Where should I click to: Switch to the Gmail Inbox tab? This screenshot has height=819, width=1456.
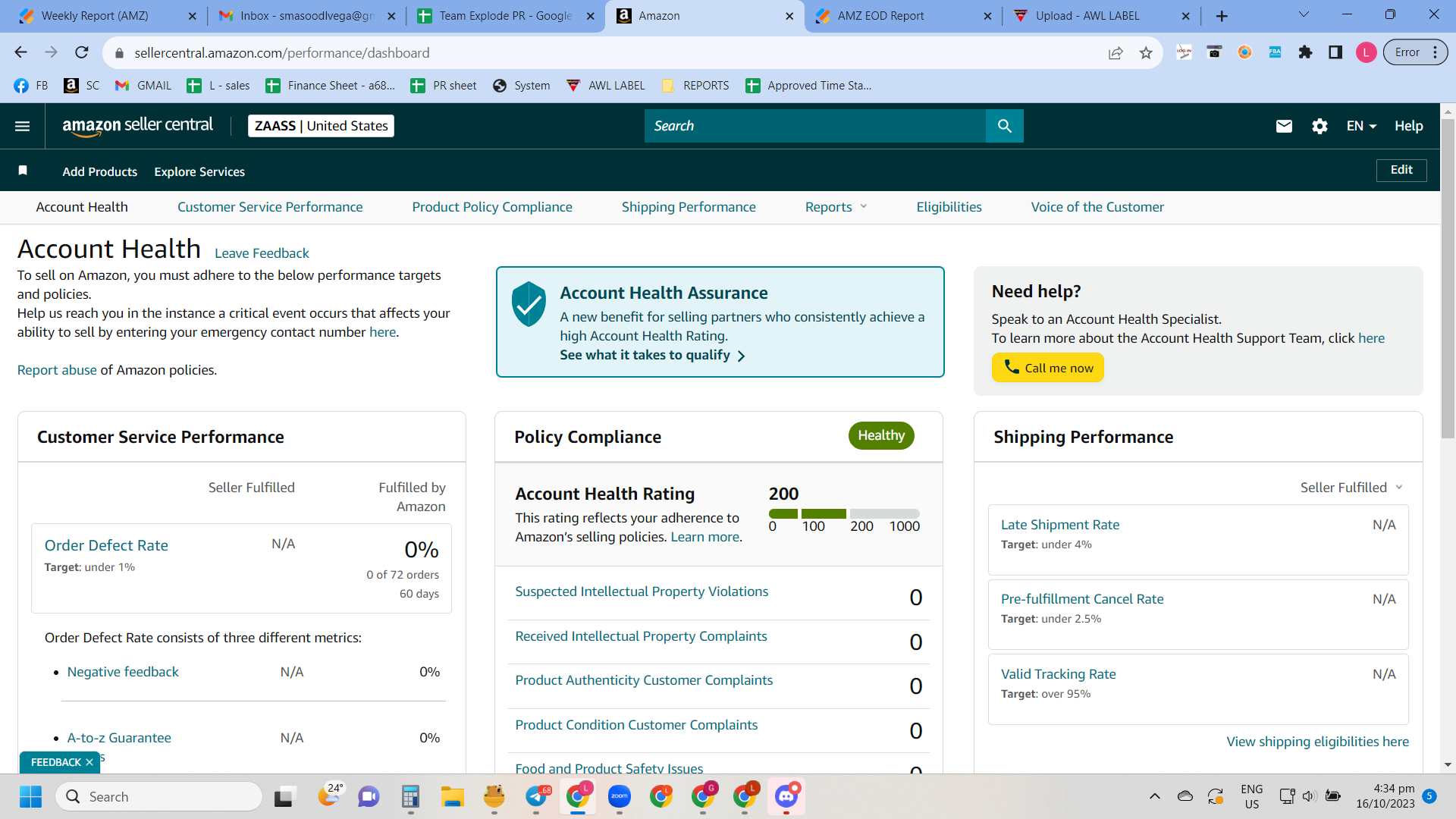coord(306,16)
